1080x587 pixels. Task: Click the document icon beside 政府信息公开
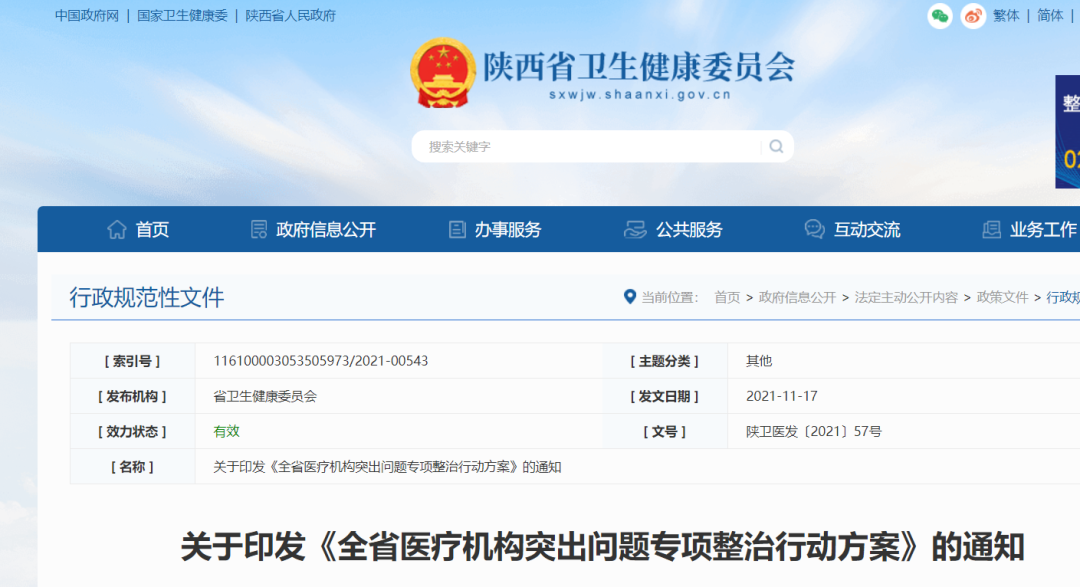point(259,230)
